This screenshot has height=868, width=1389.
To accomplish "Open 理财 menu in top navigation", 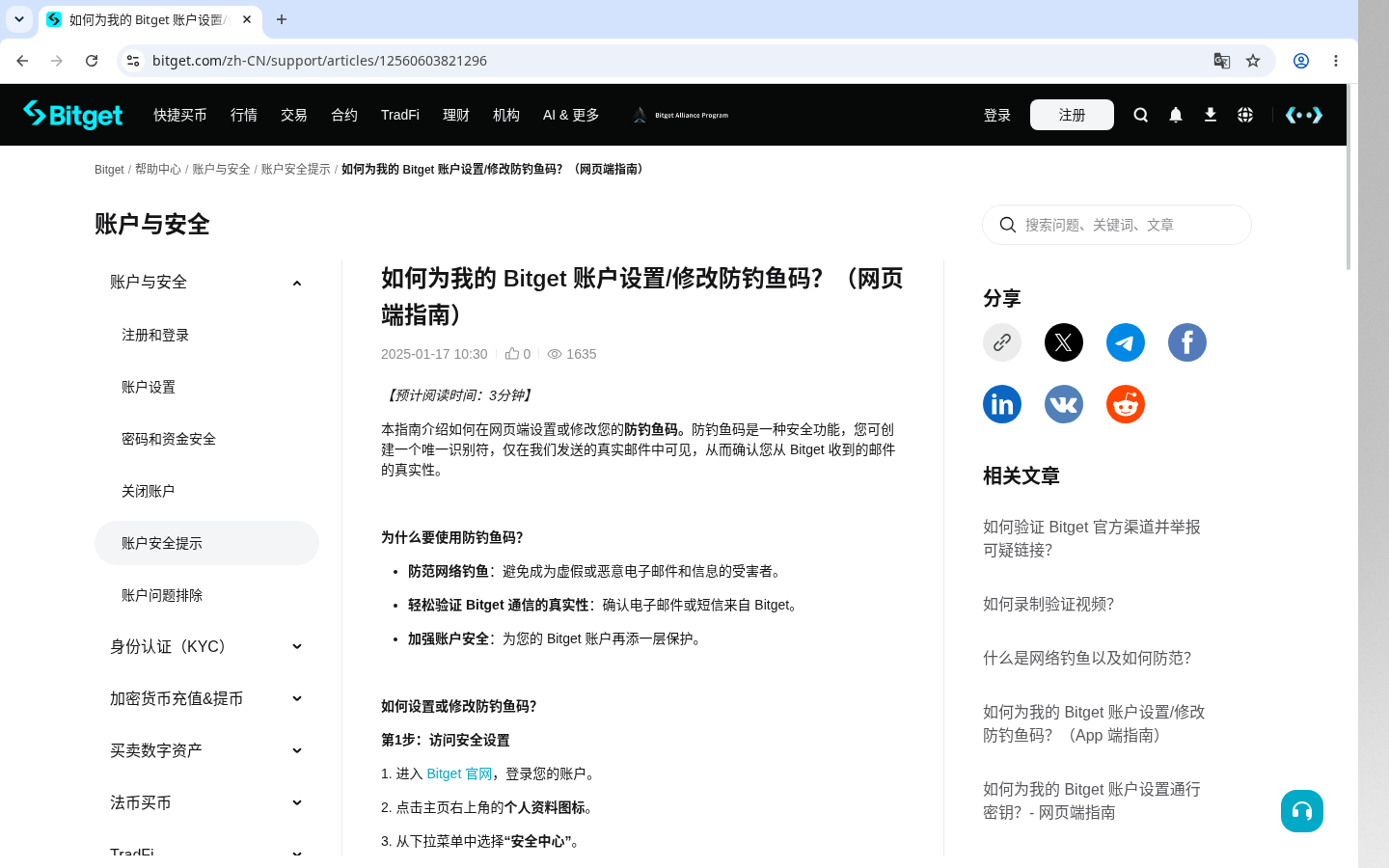I will click(456, 115).
